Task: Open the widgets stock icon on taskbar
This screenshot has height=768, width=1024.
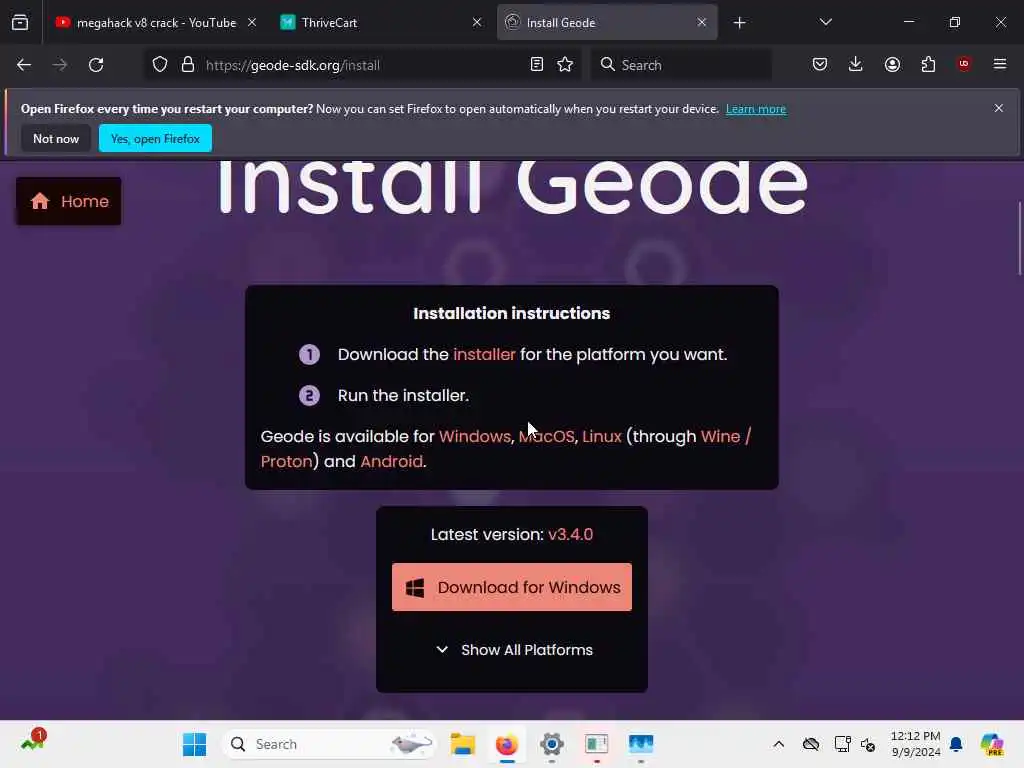Action: (x=33, y=742)
